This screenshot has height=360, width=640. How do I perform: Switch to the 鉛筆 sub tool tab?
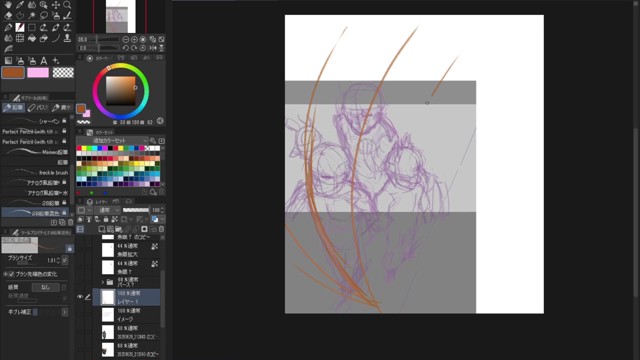(13, 108)
